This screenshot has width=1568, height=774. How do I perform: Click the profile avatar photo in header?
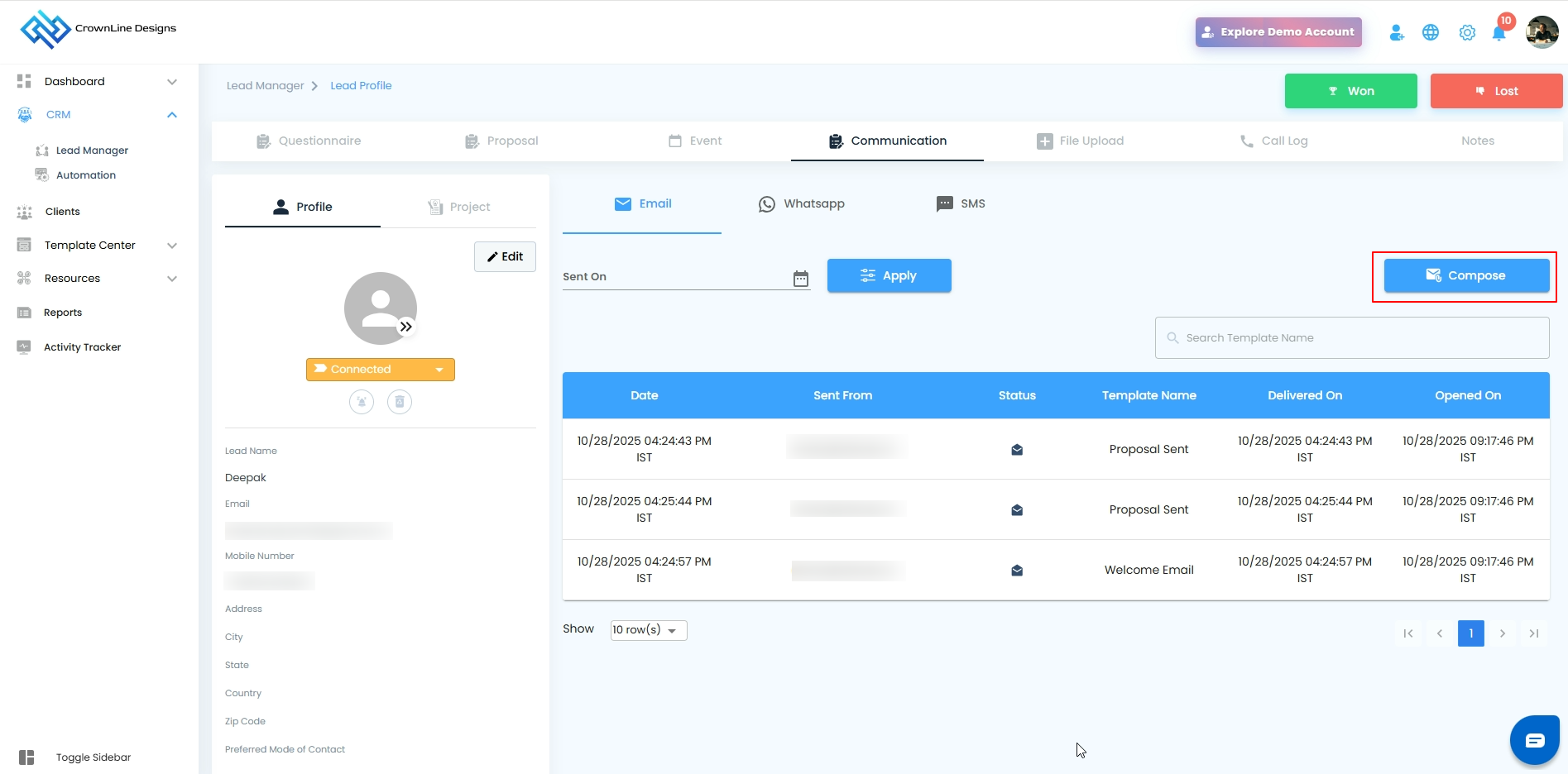coord(1542,32)
